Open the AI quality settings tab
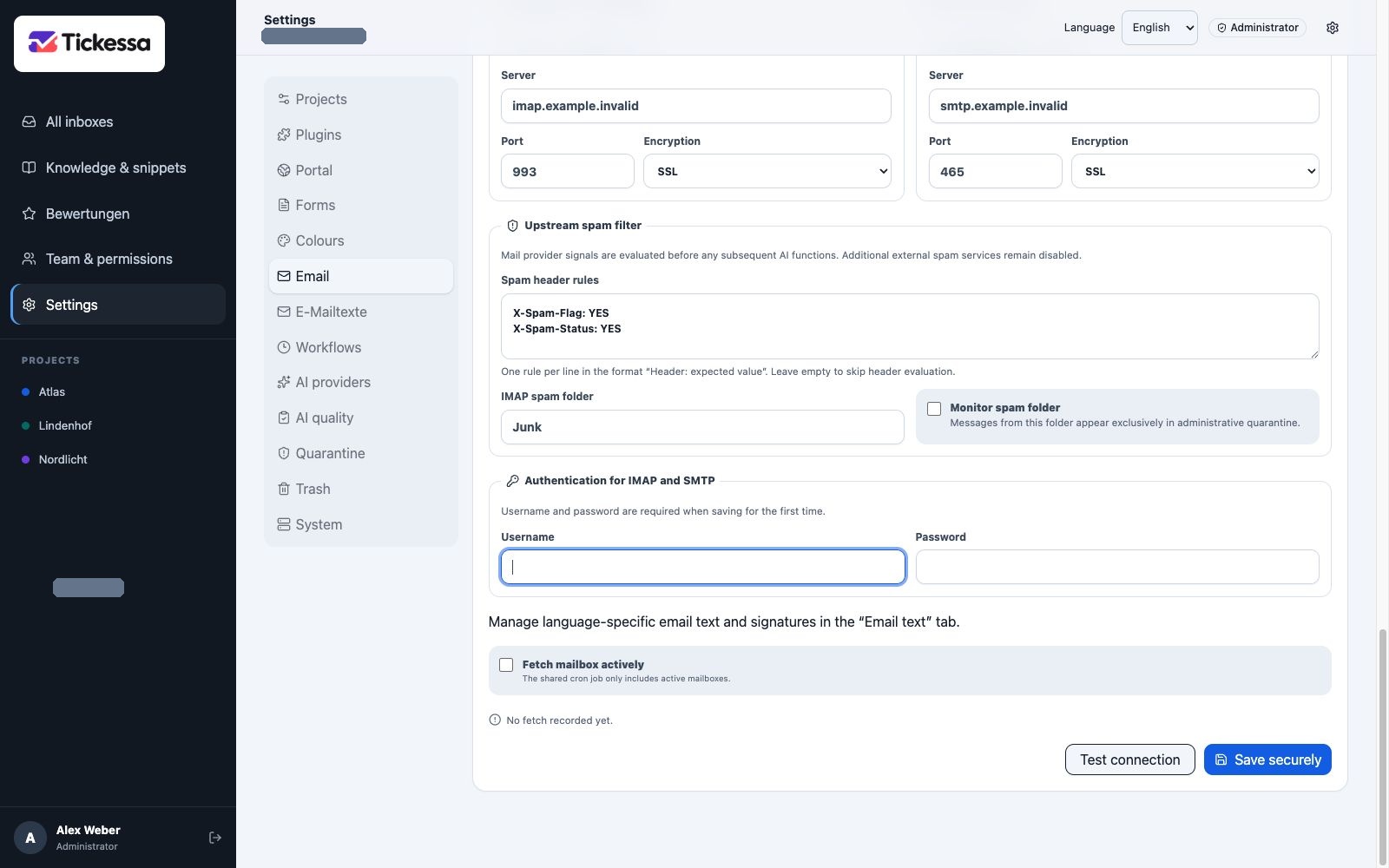The height and width of the screenshot is (868, 1389). pyautogui.click(x=361, y=418)
